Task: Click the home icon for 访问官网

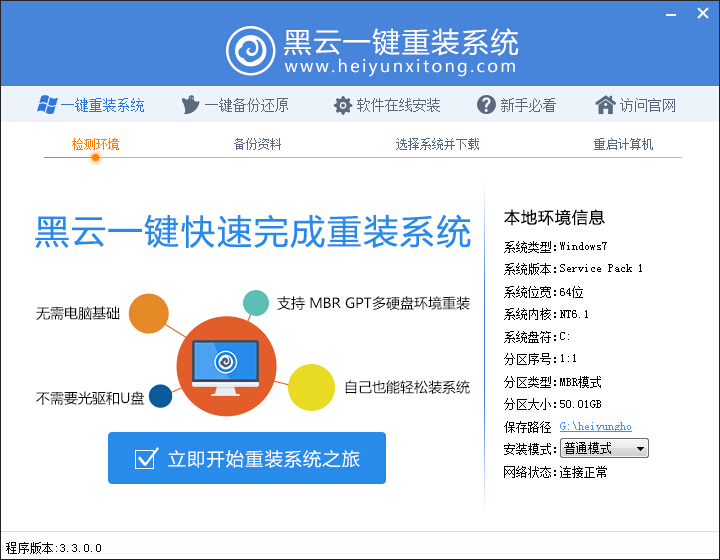Action: pyautogui.click(x=605, y=105)
